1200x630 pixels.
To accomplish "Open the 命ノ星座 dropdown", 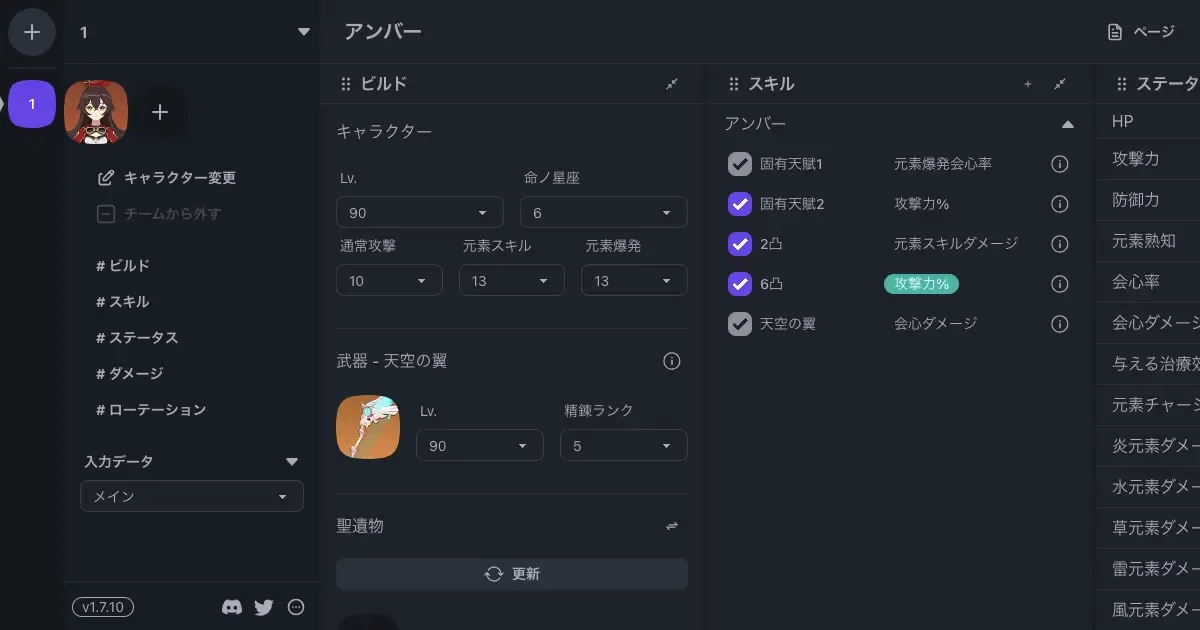I will pos(604,212).
